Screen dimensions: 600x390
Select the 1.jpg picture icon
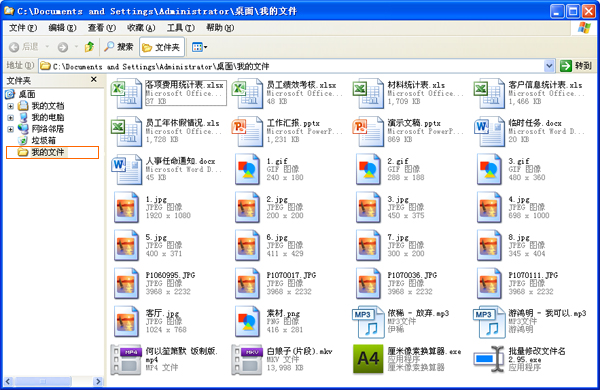pyautogui.click(x=126, y=207)
